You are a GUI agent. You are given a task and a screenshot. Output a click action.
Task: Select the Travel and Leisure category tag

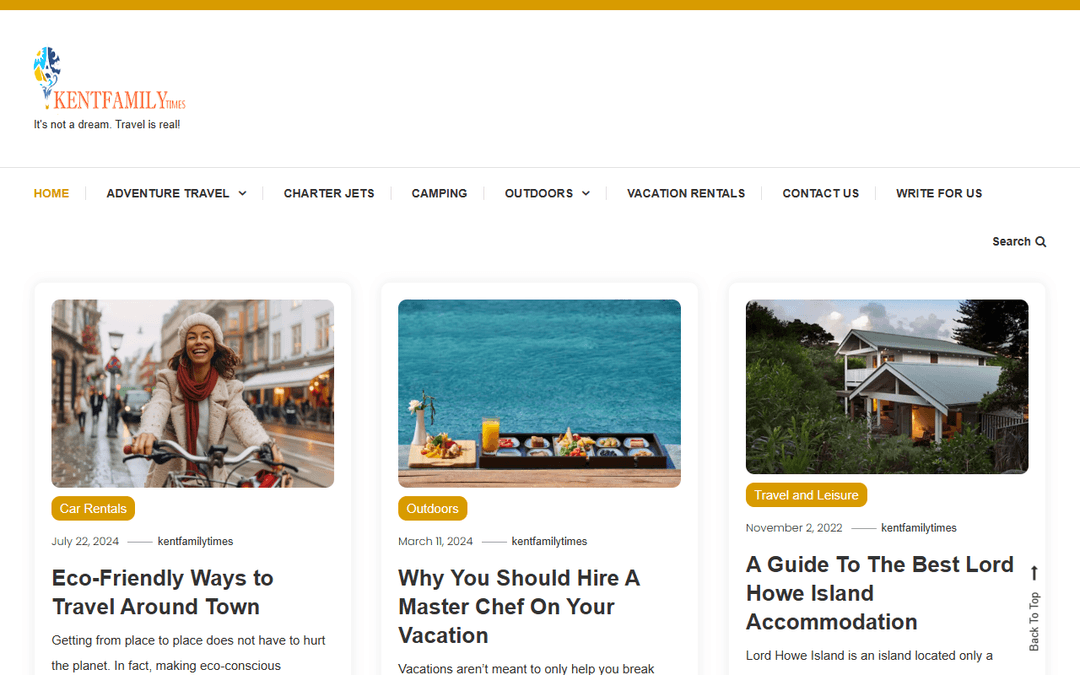(x=806, y=495)
